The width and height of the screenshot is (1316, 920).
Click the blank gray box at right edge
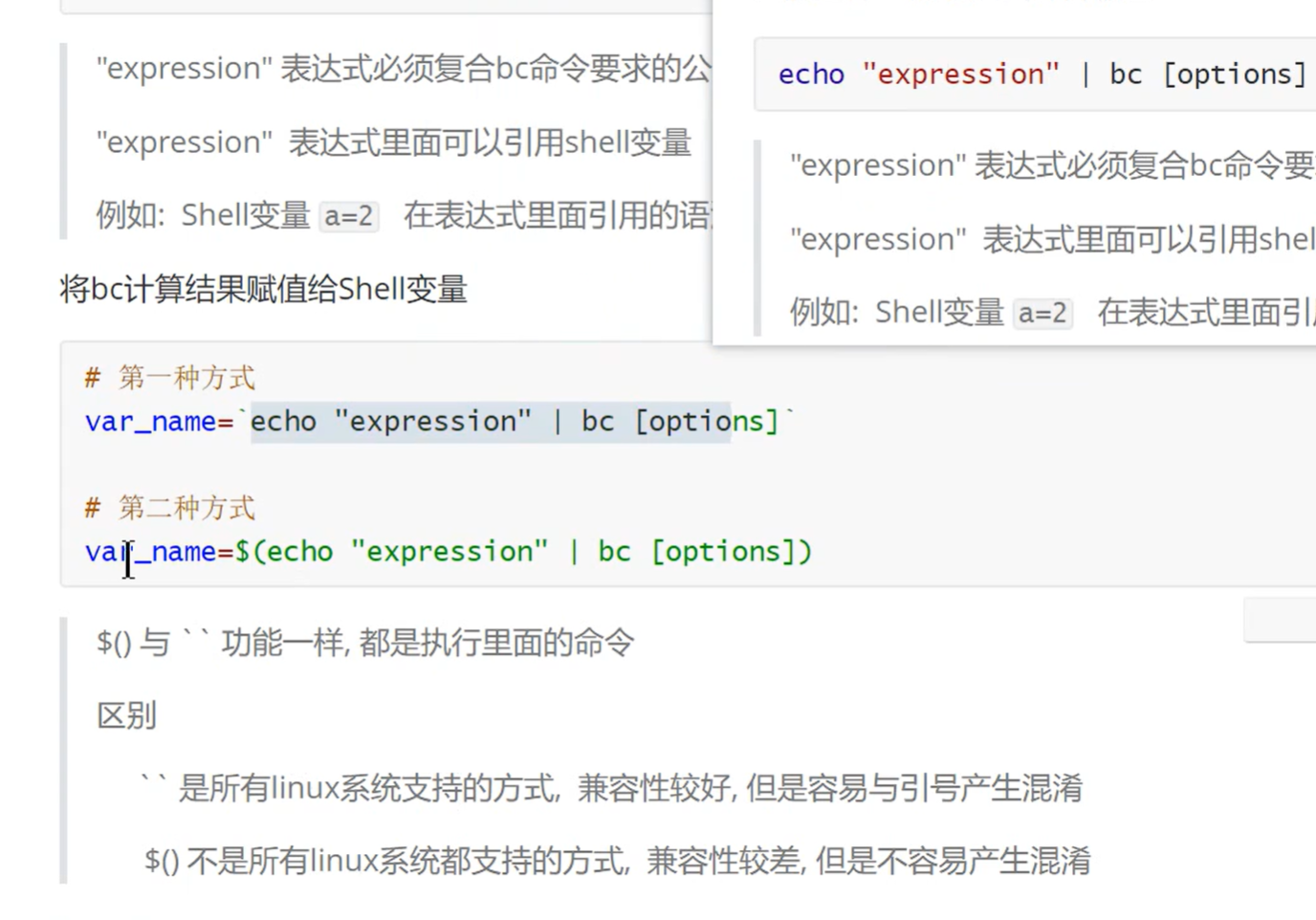pos(1279,621)
